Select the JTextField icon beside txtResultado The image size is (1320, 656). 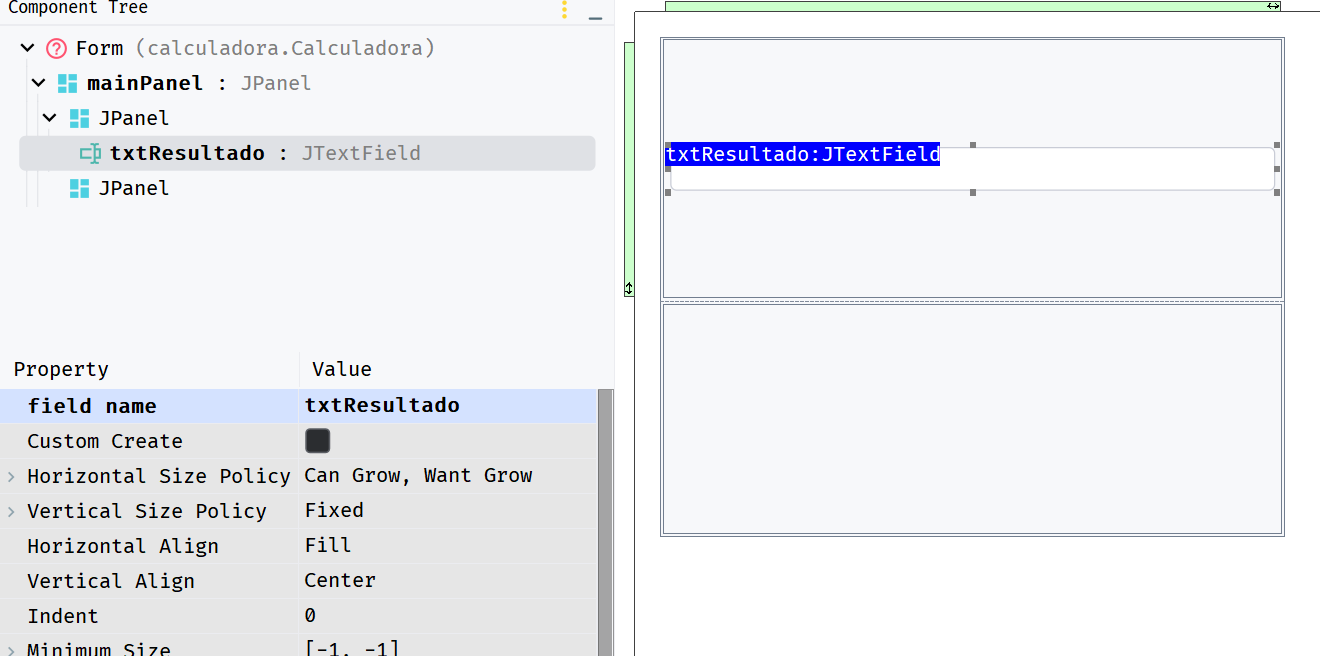click(x=90, y=153)
